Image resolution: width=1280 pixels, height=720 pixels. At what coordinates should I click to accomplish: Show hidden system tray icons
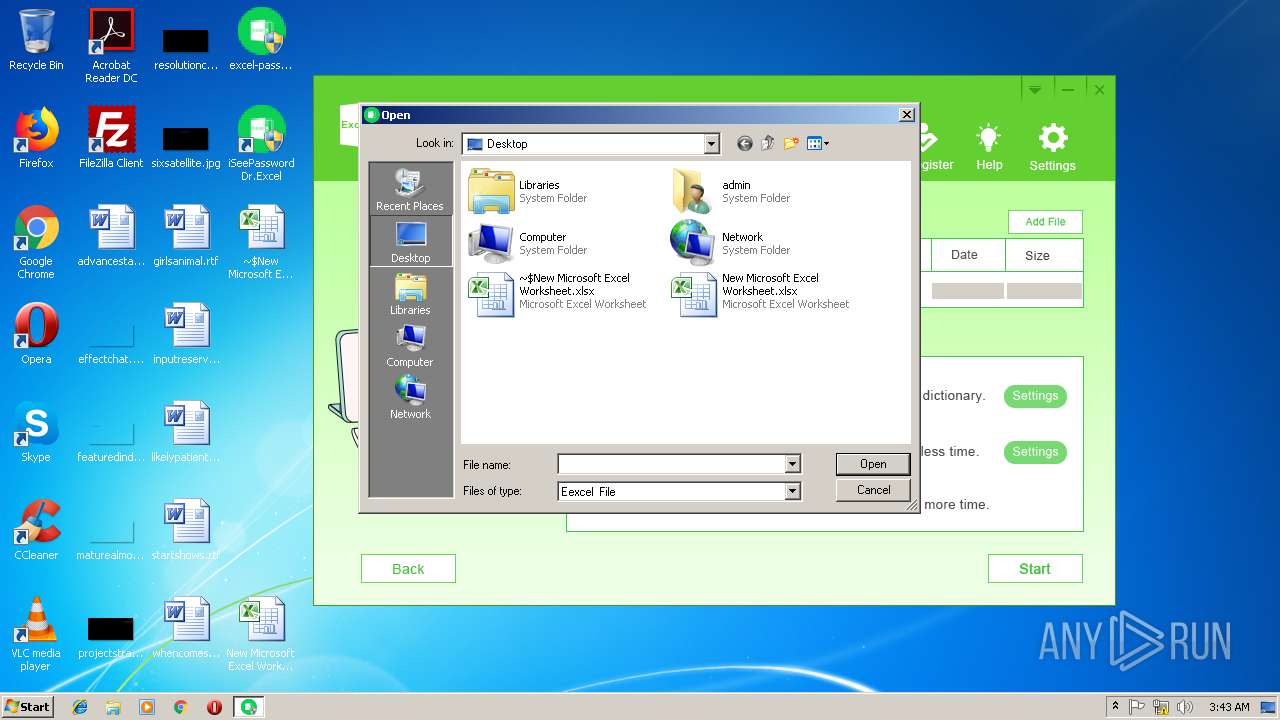[1116, 707]
